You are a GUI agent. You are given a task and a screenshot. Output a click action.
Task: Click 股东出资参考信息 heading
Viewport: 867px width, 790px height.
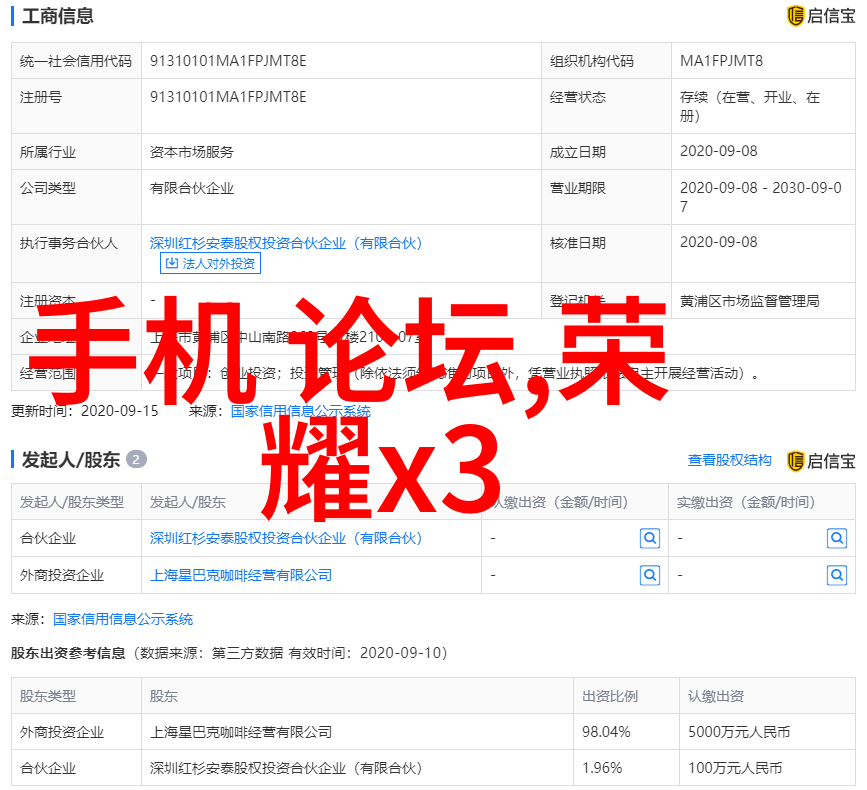pos(68,653)
